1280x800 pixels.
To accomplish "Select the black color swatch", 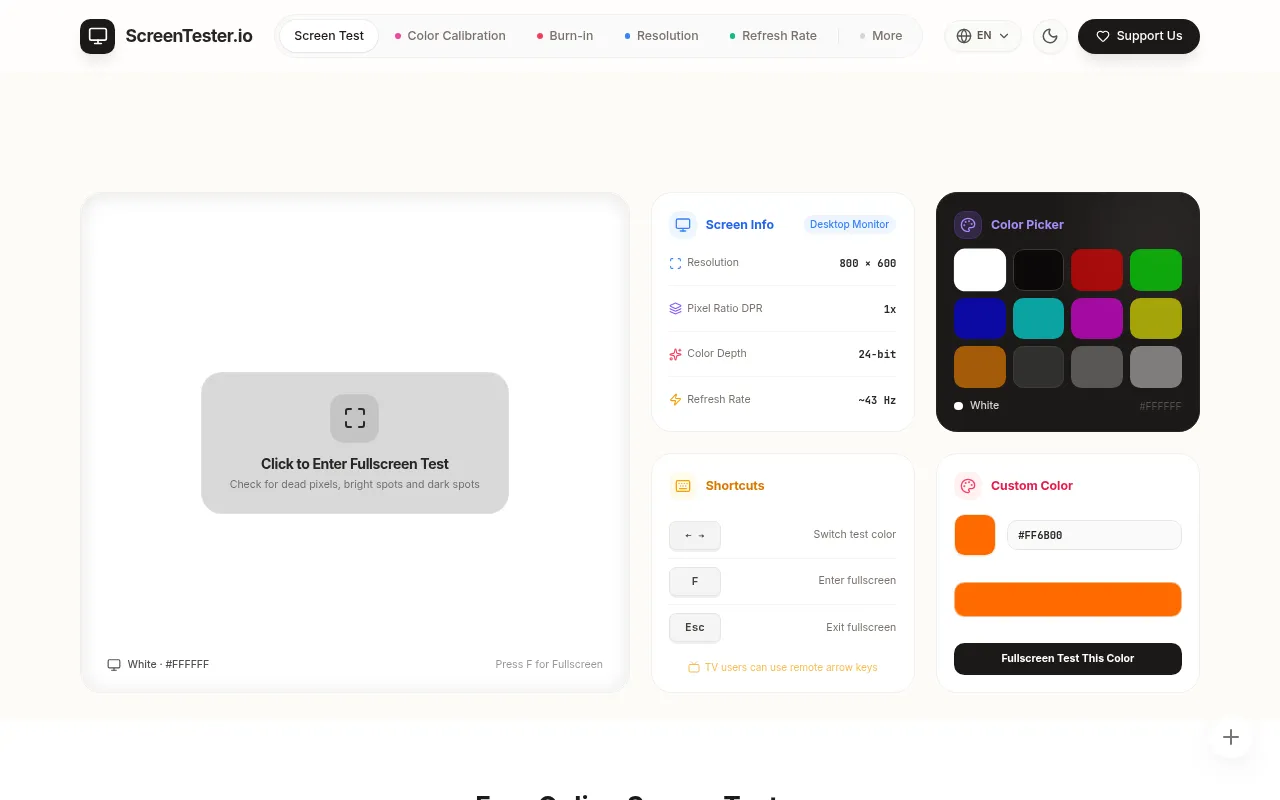I will [x=1039, y=270].
